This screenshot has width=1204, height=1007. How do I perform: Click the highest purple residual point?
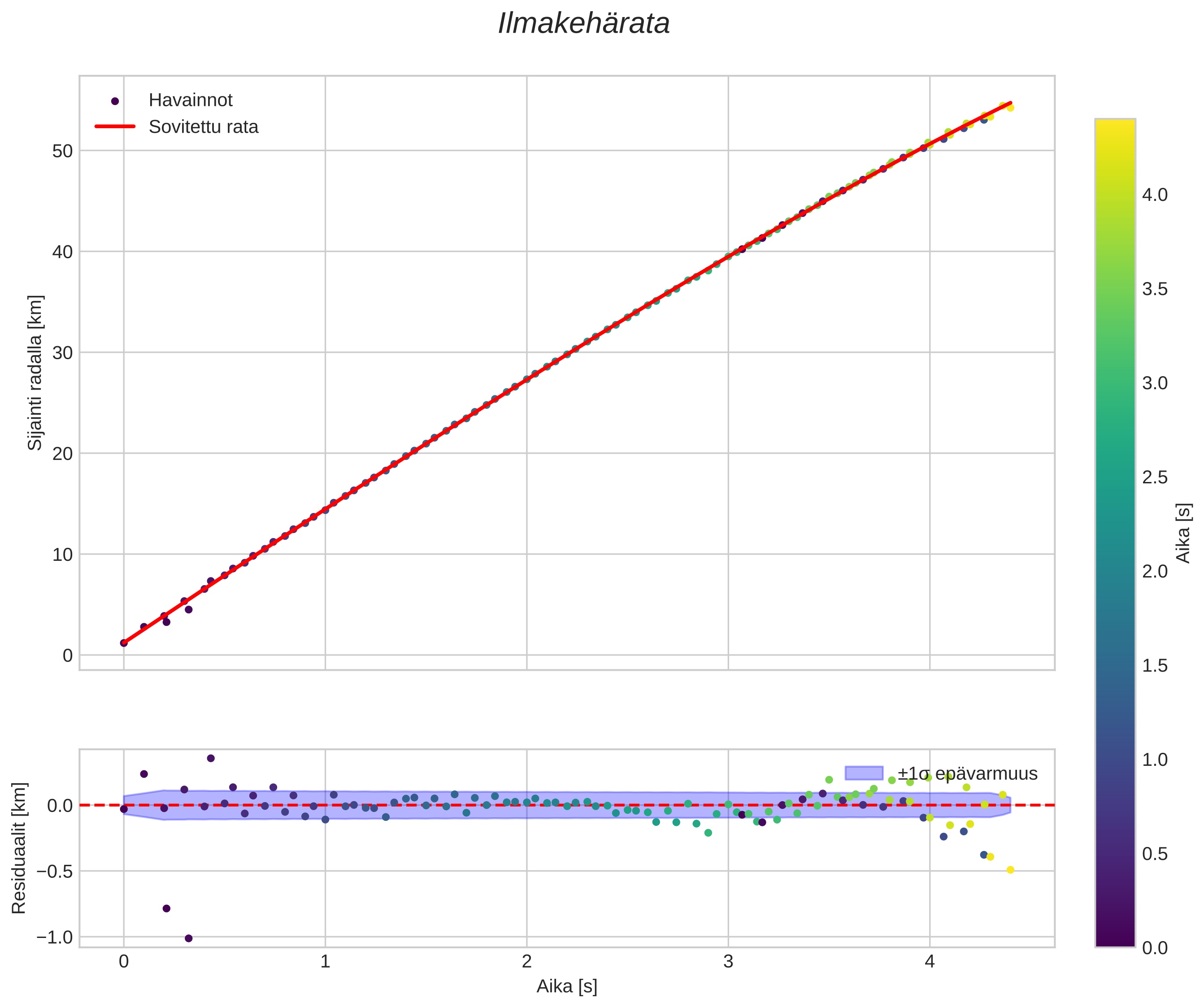click(210, 758)
